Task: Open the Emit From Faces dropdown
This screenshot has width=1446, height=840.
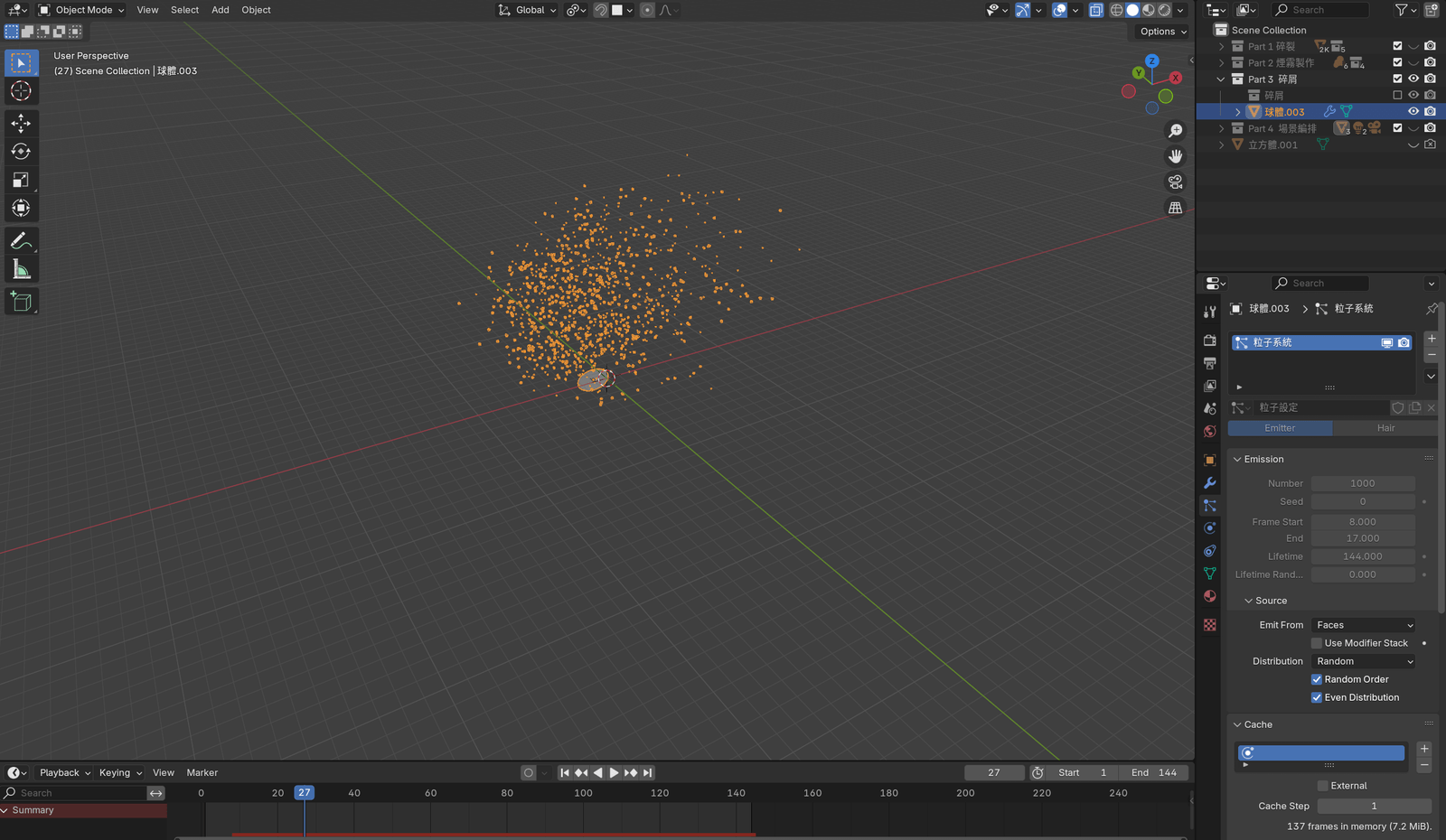Action: (1364, 625)
